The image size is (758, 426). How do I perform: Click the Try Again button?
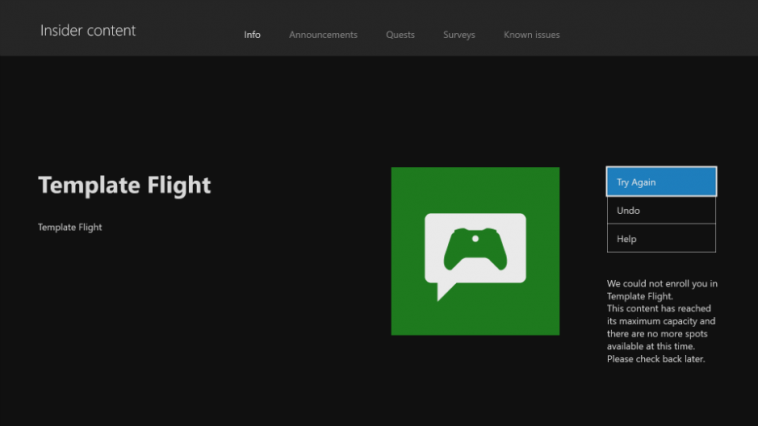[661, 182]
